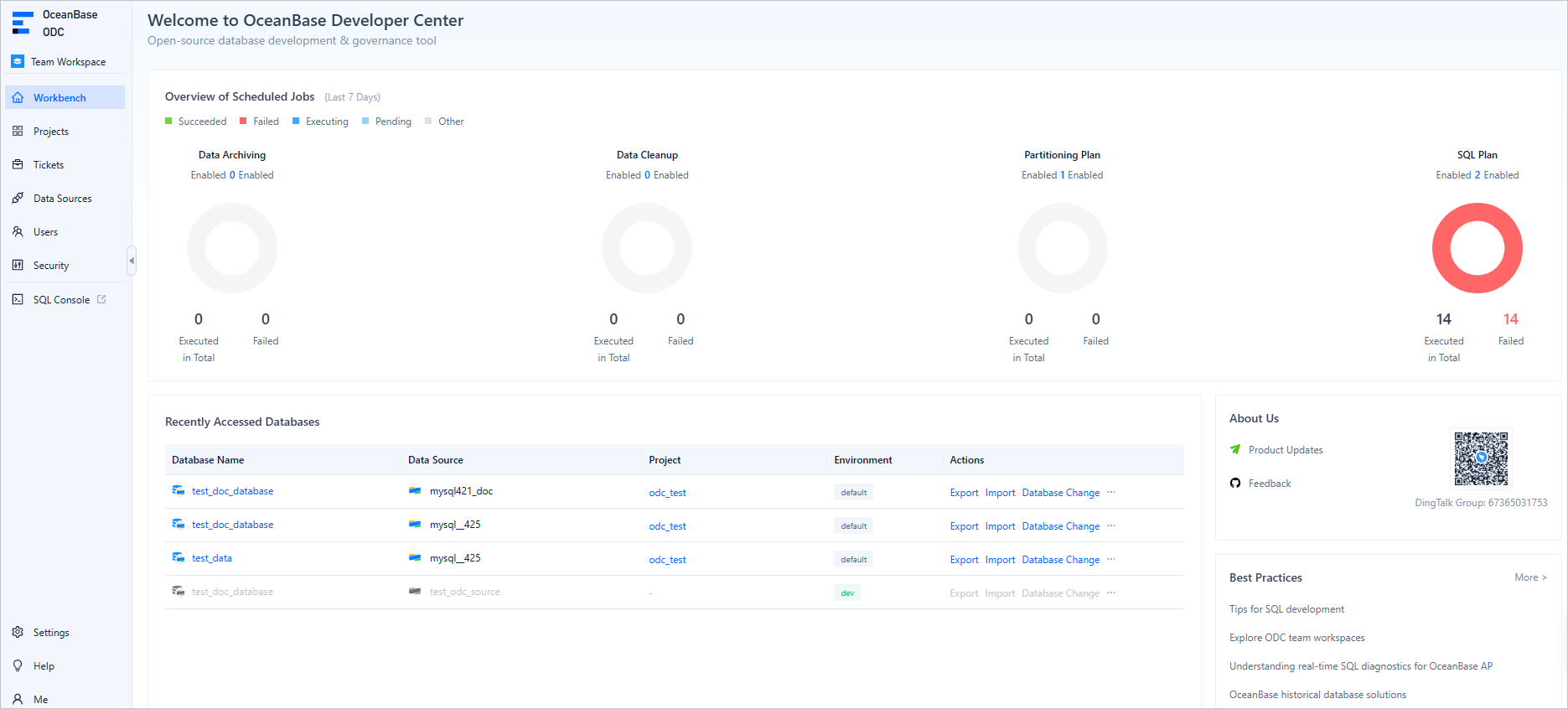
Task: Click the DingTalk QR code image
Action: (1481, 458)
